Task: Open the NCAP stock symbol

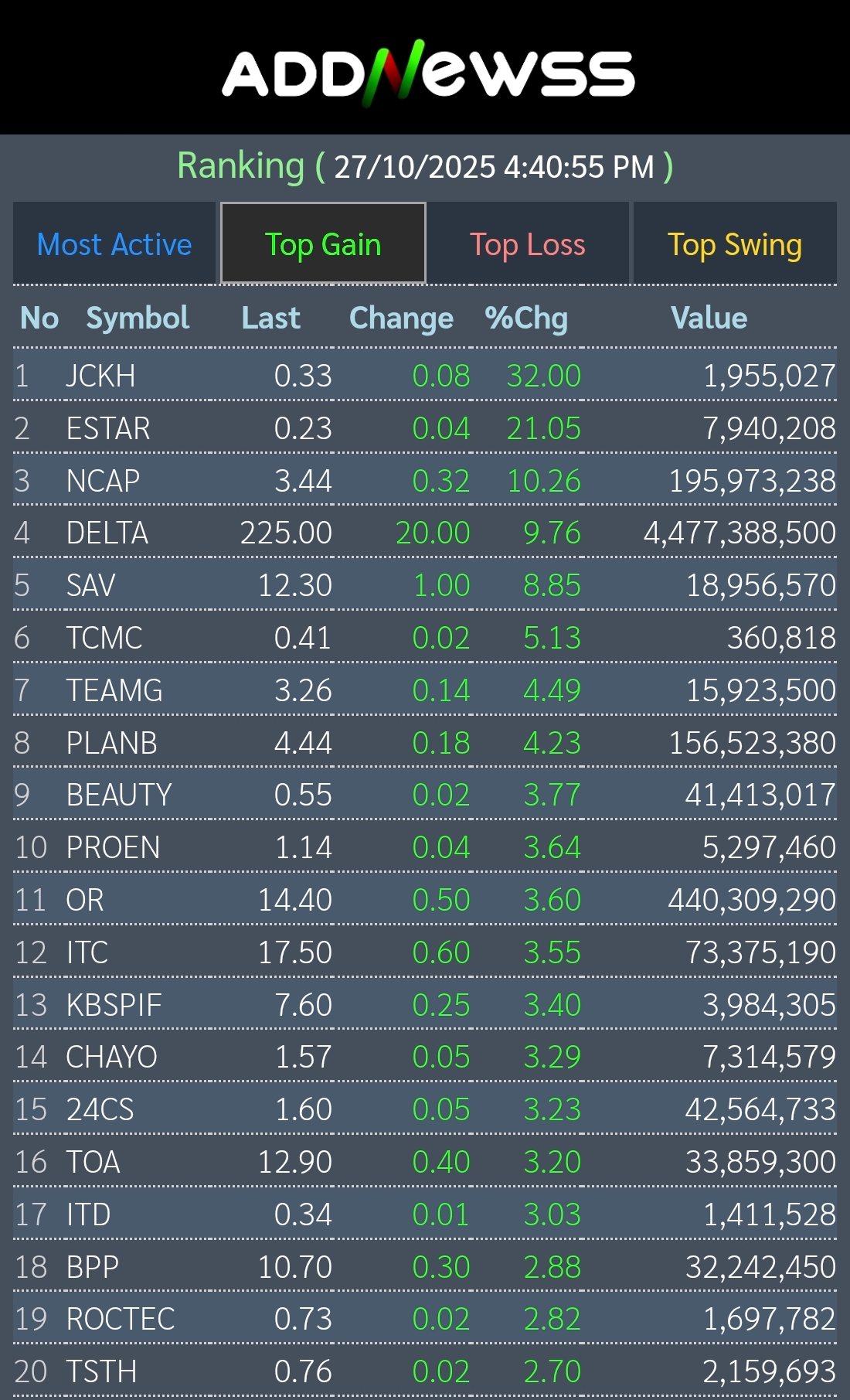Action: (x=103, y=481)
